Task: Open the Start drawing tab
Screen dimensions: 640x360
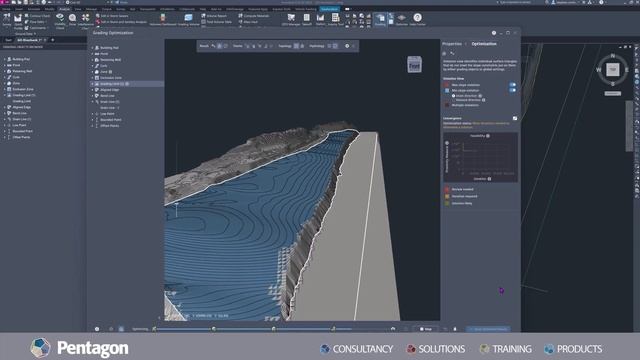Action: [x=8, y=40]
